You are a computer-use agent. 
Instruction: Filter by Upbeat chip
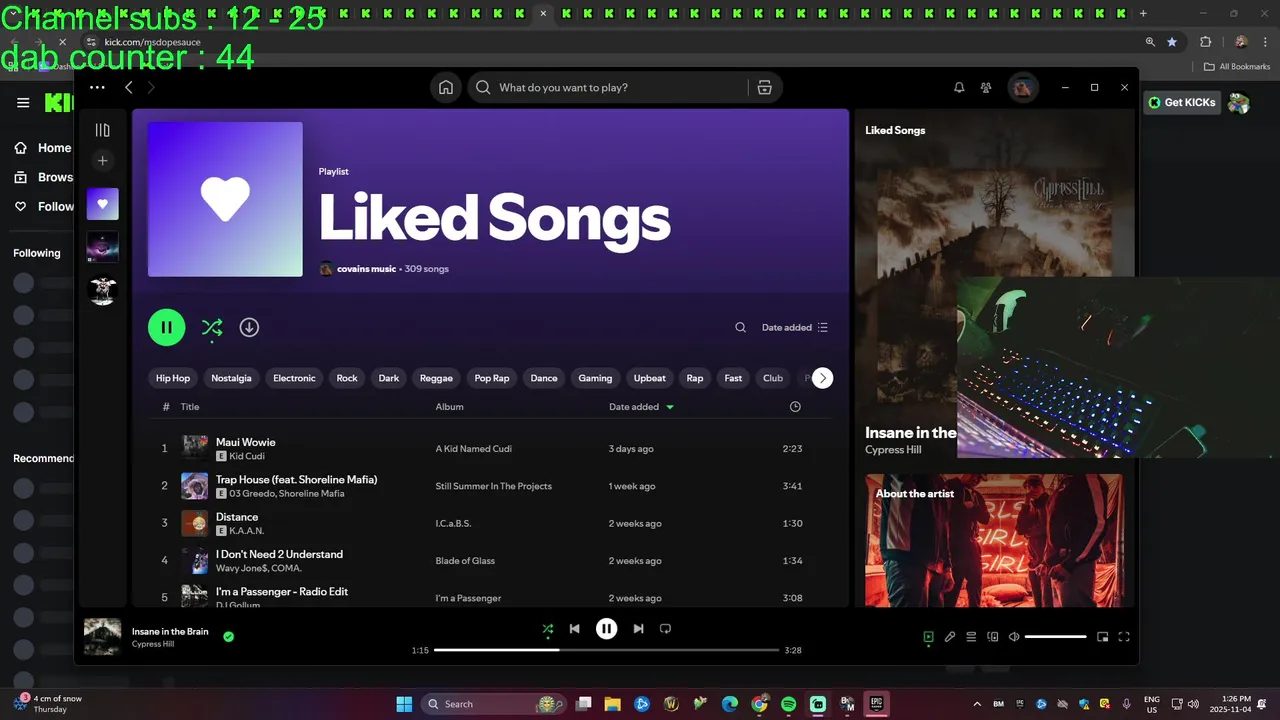[x=649, y=378]
